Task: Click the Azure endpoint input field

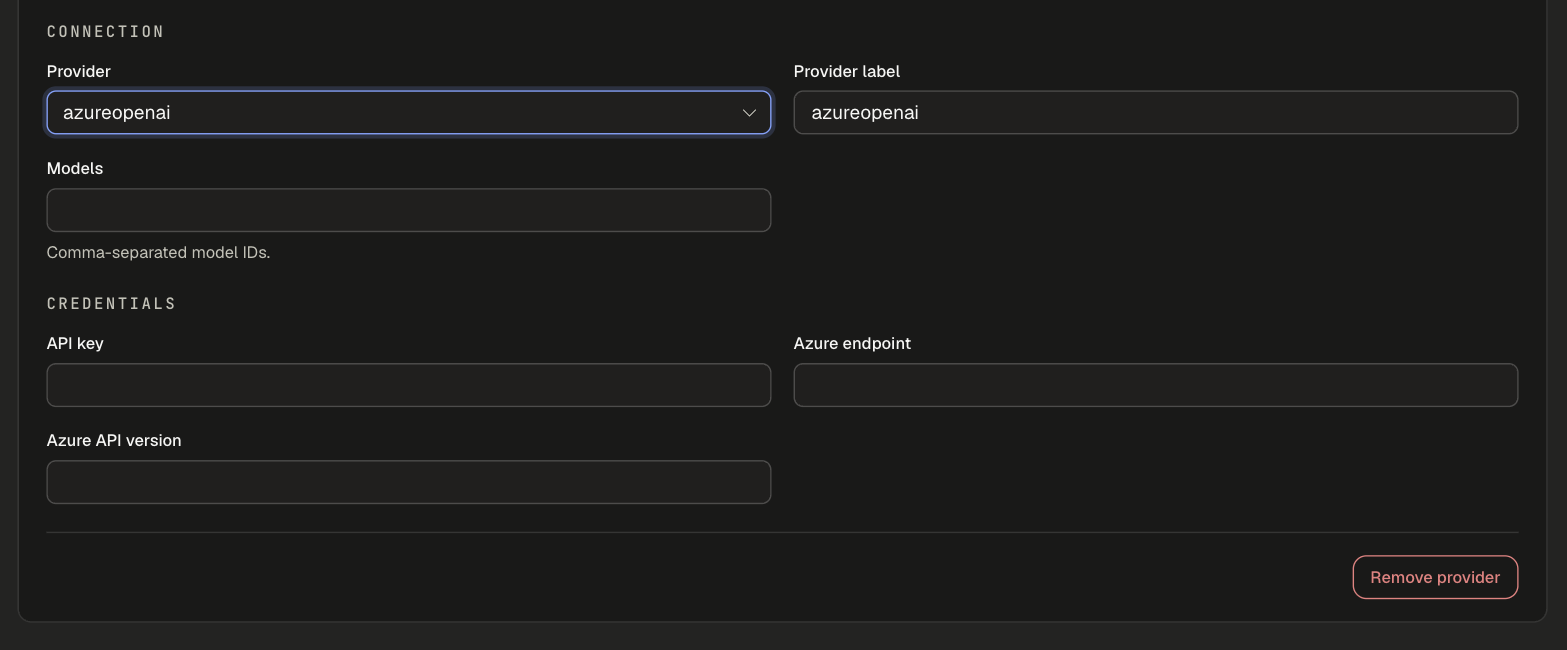Action: [x=1156, y=385]
